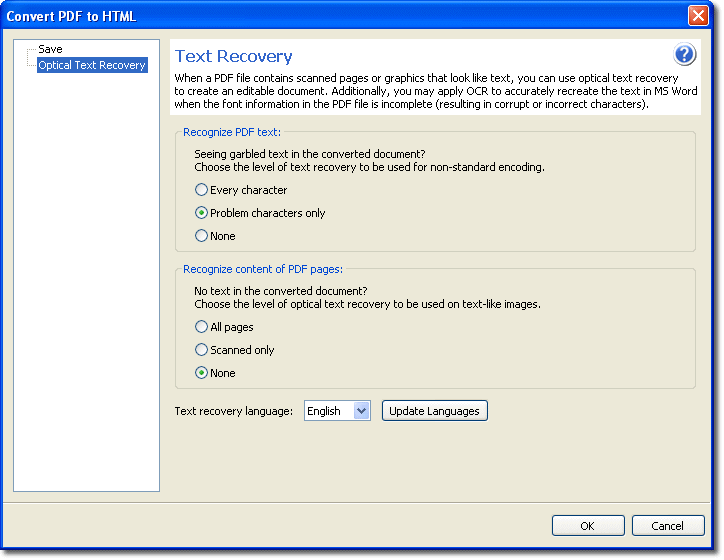Set Recognize content of PDF pages to None
Image resolution: width=724 pixels, height=560 pixels.
tap(202, 373)
